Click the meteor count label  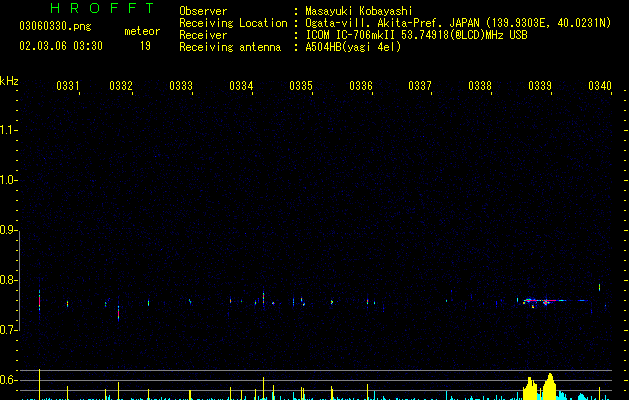tap(142, 31)
